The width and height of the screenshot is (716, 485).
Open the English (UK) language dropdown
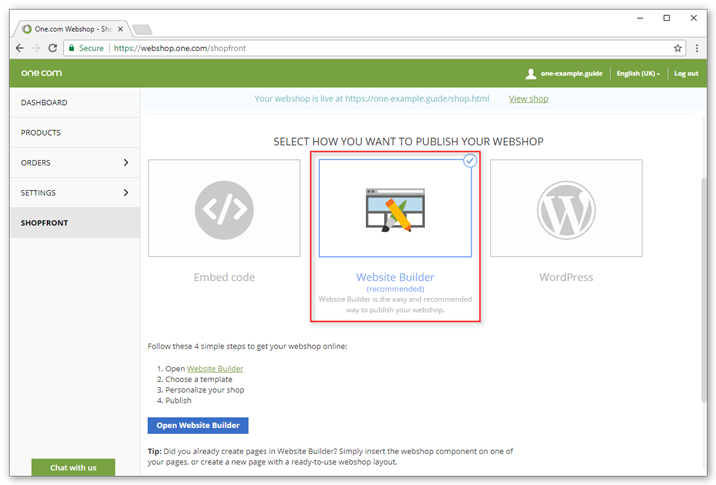(x=638, y=74)
